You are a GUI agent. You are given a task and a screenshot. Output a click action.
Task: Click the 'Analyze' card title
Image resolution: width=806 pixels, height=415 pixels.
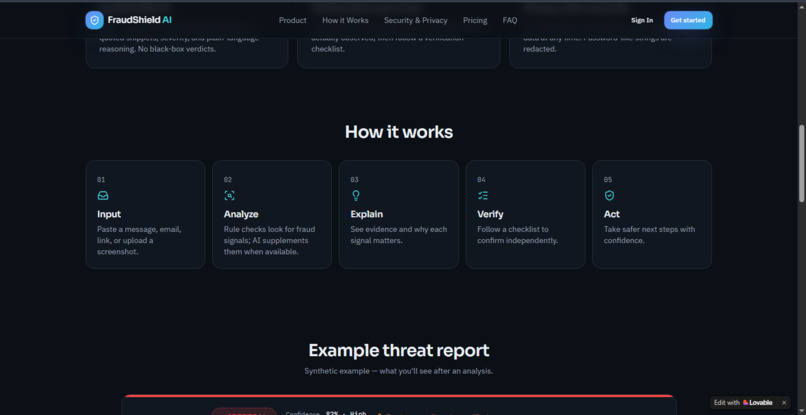[241, 214]
